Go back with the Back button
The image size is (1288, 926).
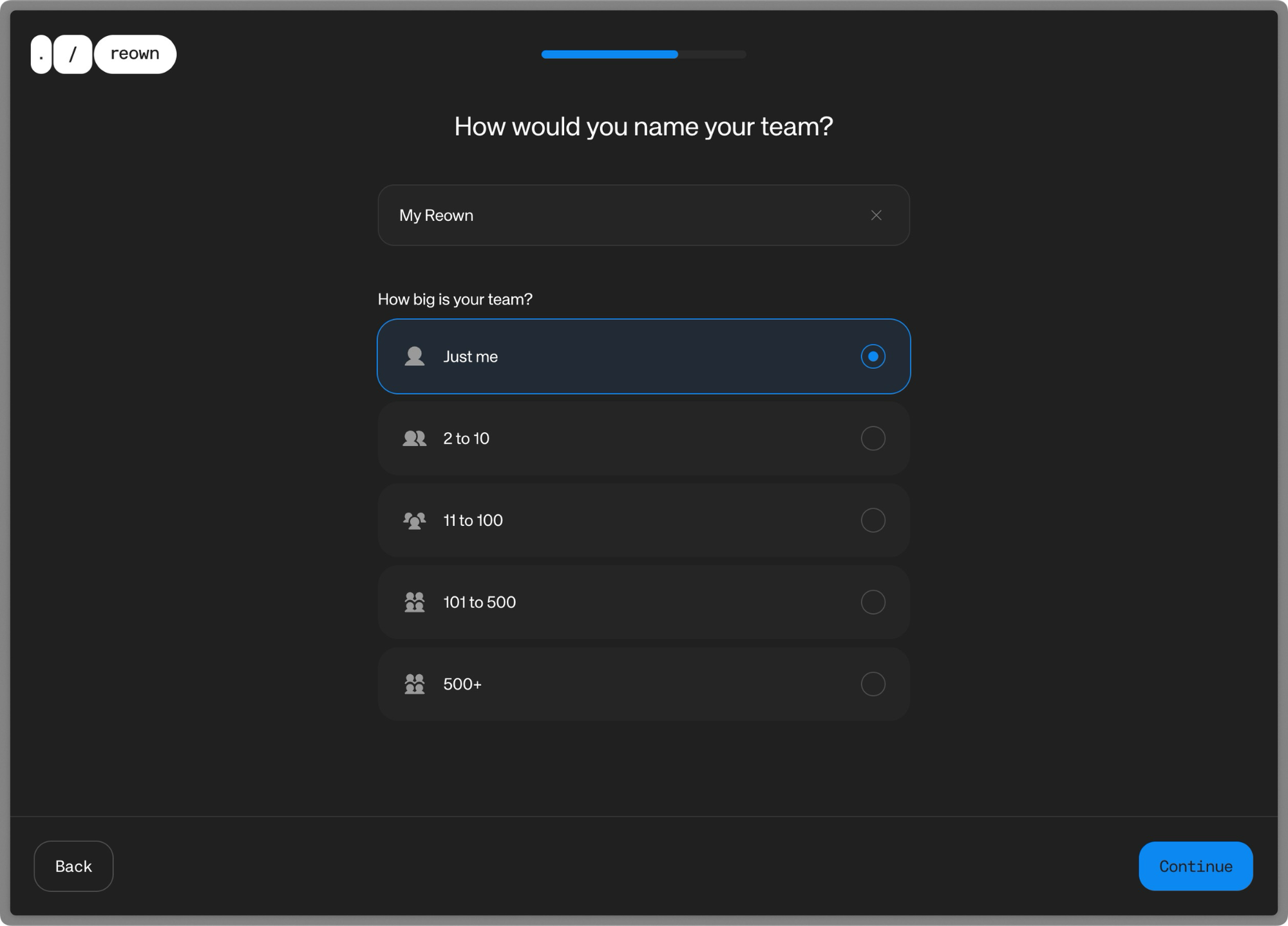click(73, 866)
